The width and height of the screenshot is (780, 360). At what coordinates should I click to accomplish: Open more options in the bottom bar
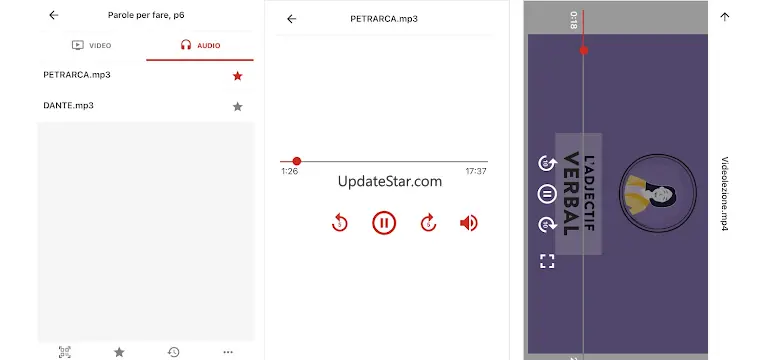tap(228, 352)
